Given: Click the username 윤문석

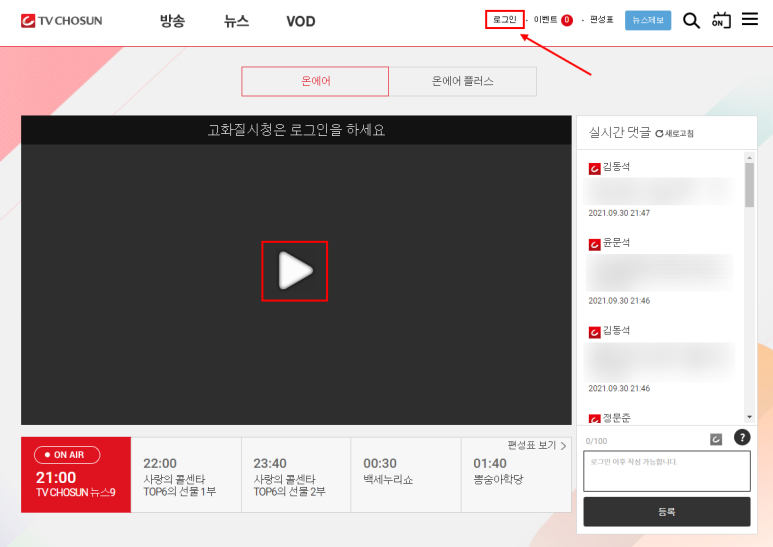Looking at the screenshot, I should click(x=616, y=242).
